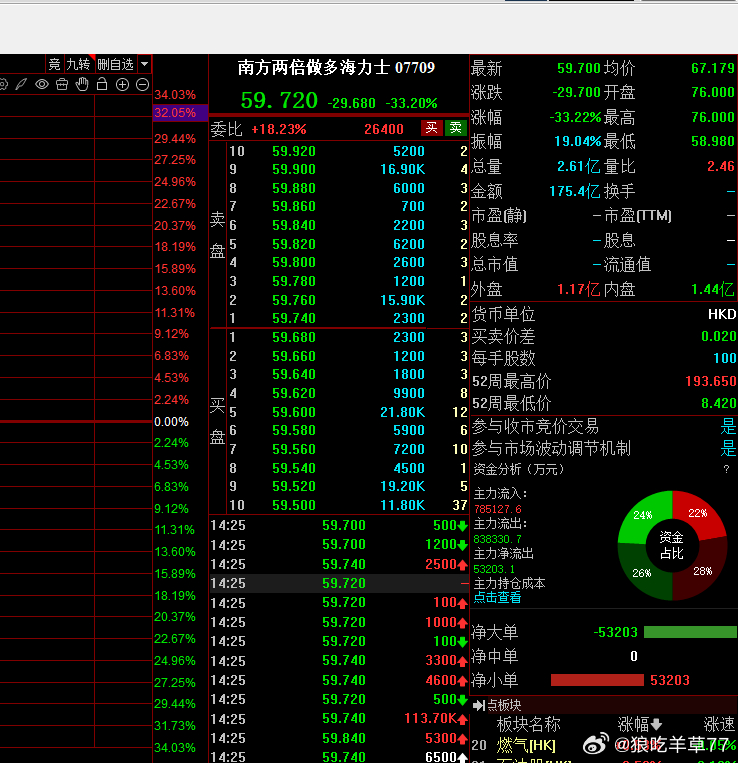Image resolution: width=738 pixels, height=763 pixels.
Task: Select the stock title 南方两倍做多海力士 07709
Action: [x=336, y=68]
